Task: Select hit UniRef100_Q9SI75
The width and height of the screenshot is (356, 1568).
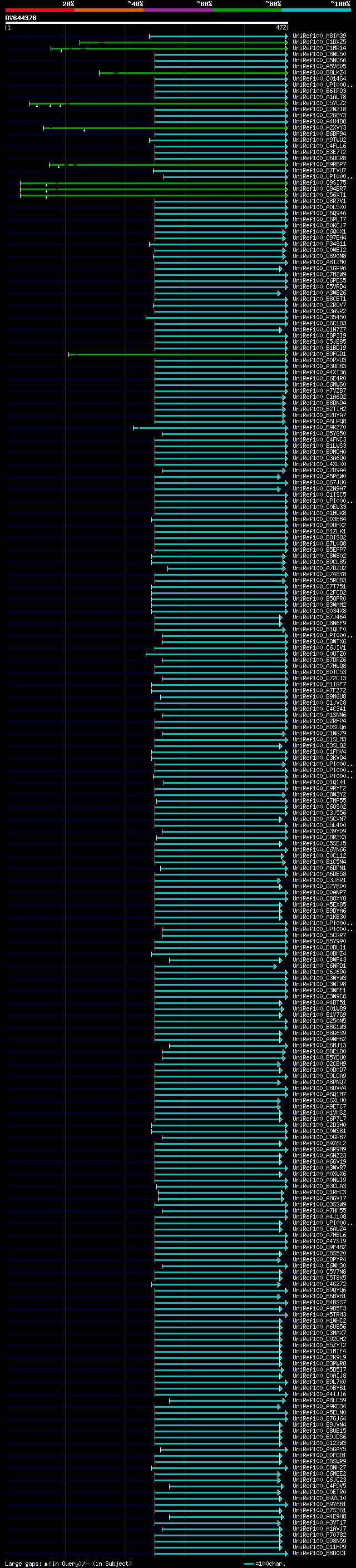Action: coord(319,182)
